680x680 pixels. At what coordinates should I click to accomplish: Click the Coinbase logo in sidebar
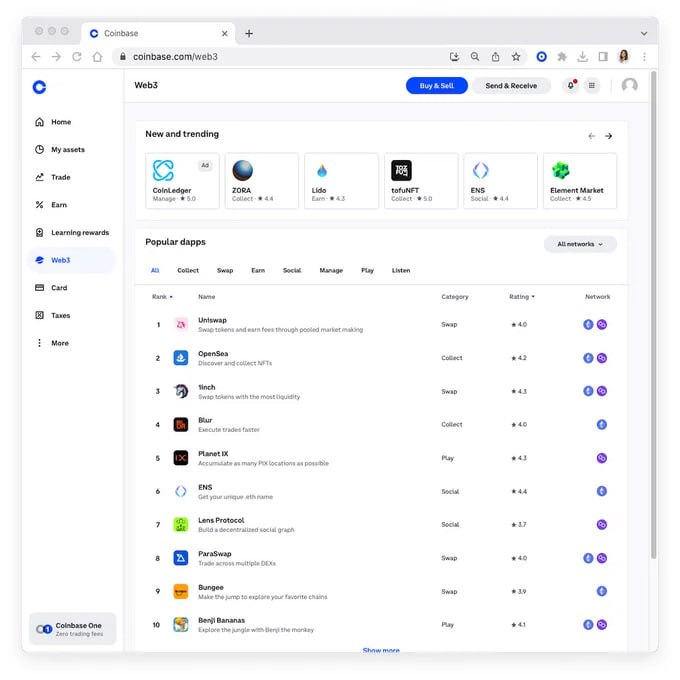pos(39,87)
